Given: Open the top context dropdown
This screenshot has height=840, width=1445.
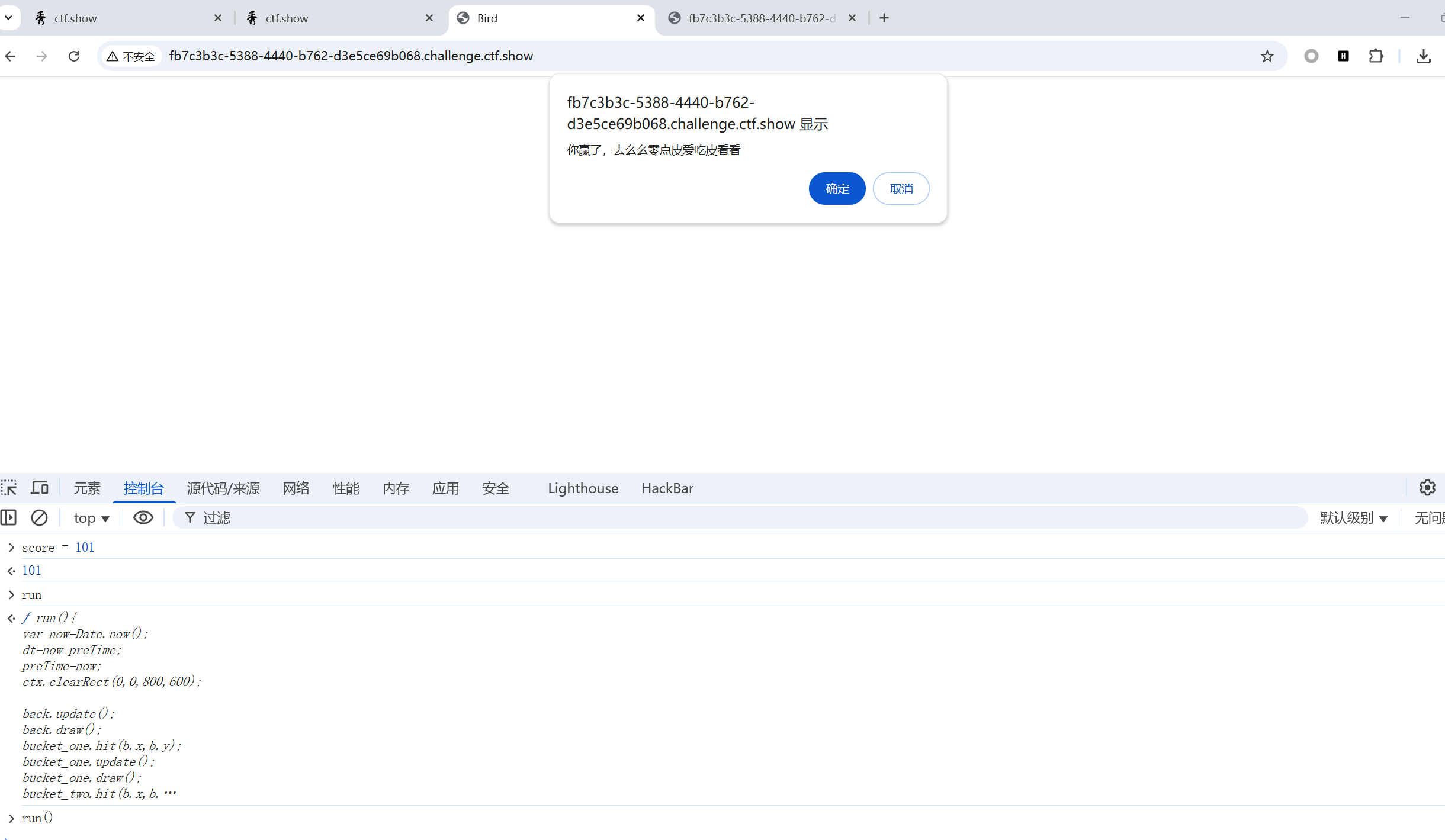Looking at the screenshot, I should coord(91,519).
